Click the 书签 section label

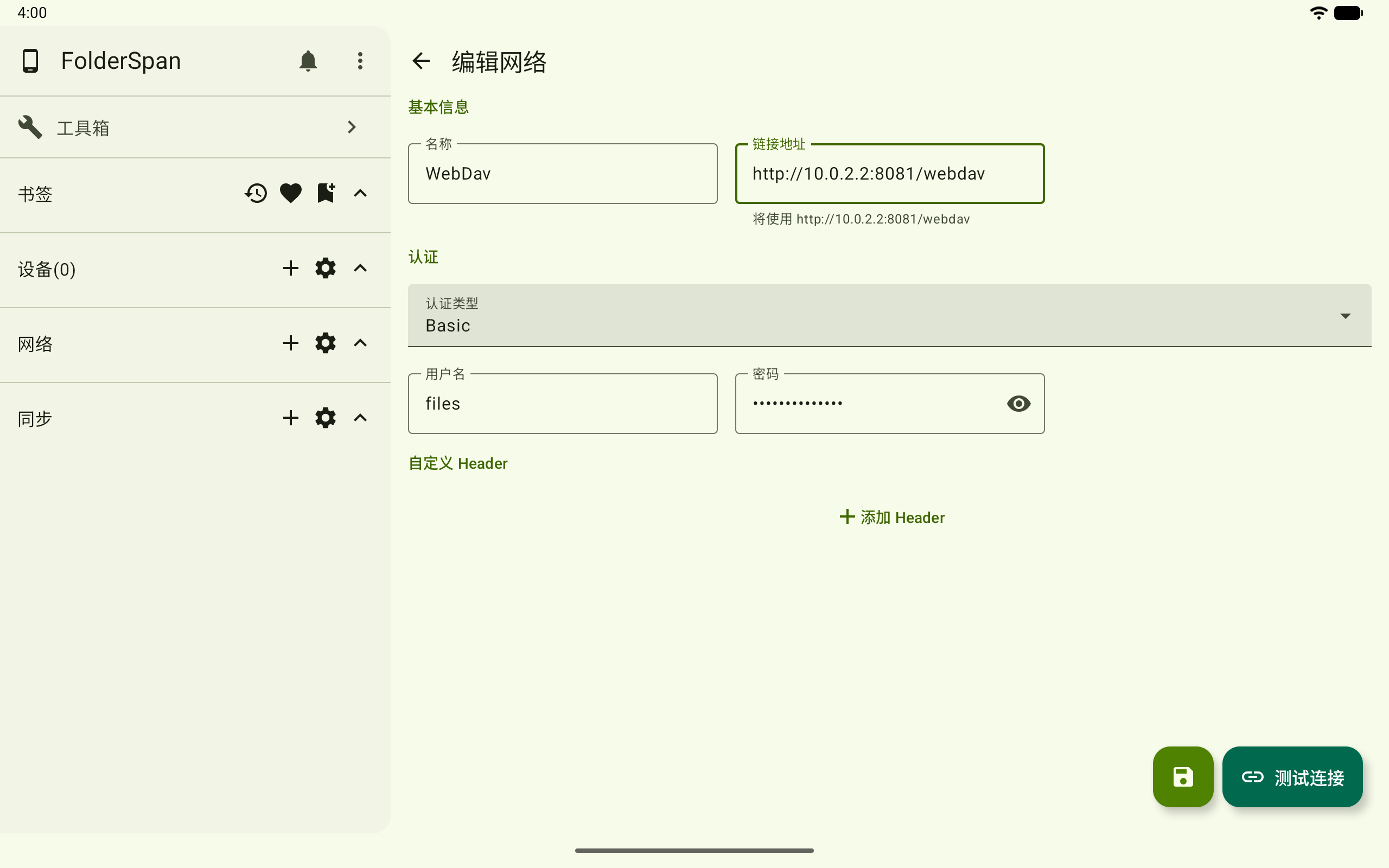click(x=35, y=194)
